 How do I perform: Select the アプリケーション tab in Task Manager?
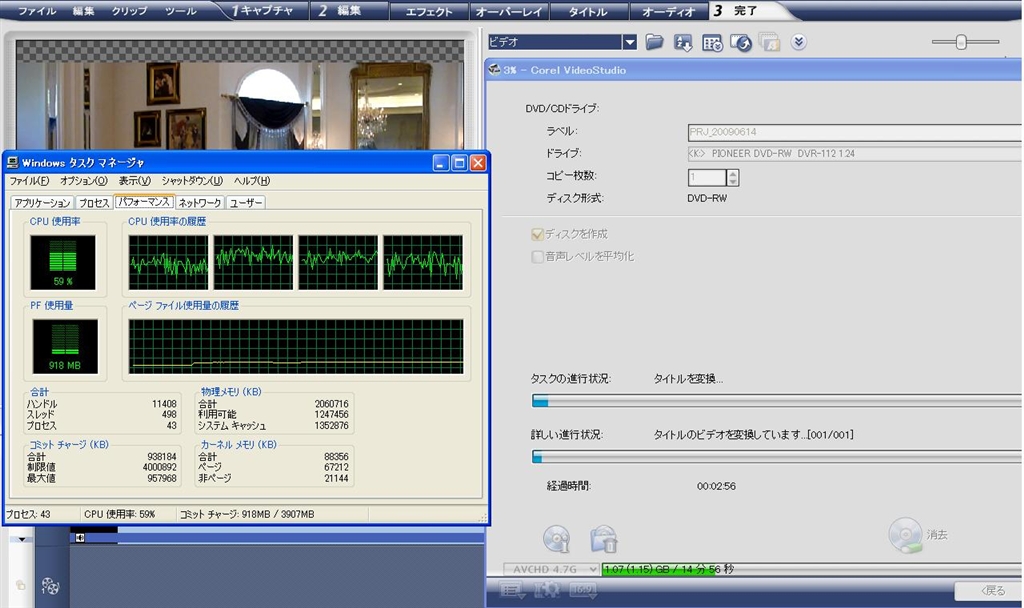[x=42, y=203]
